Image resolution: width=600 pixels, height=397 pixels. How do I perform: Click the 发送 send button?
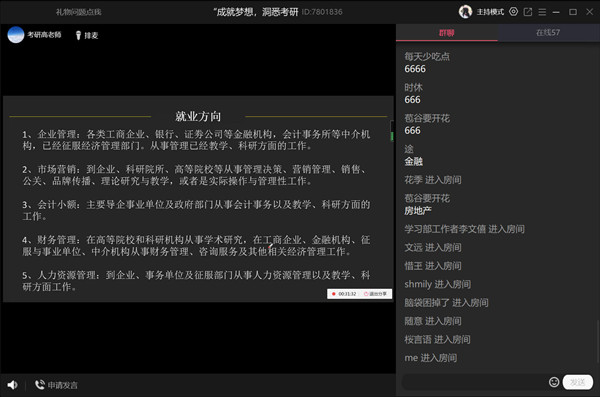pyautogui.click(x=577, y=382)
